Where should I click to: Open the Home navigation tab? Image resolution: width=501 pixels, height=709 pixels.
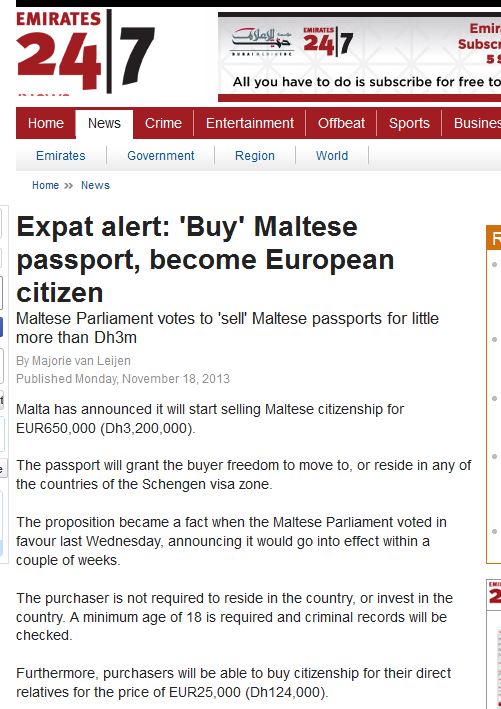(46, 123)
